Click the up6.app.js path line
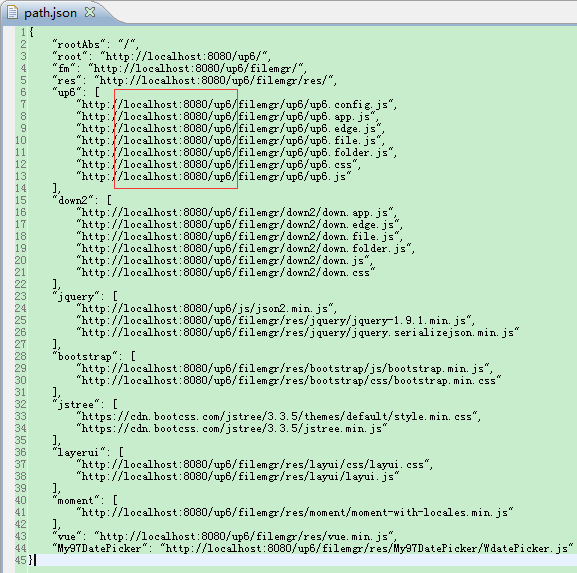The height and width of the screenshot is (573, 577). pos(227,117)
